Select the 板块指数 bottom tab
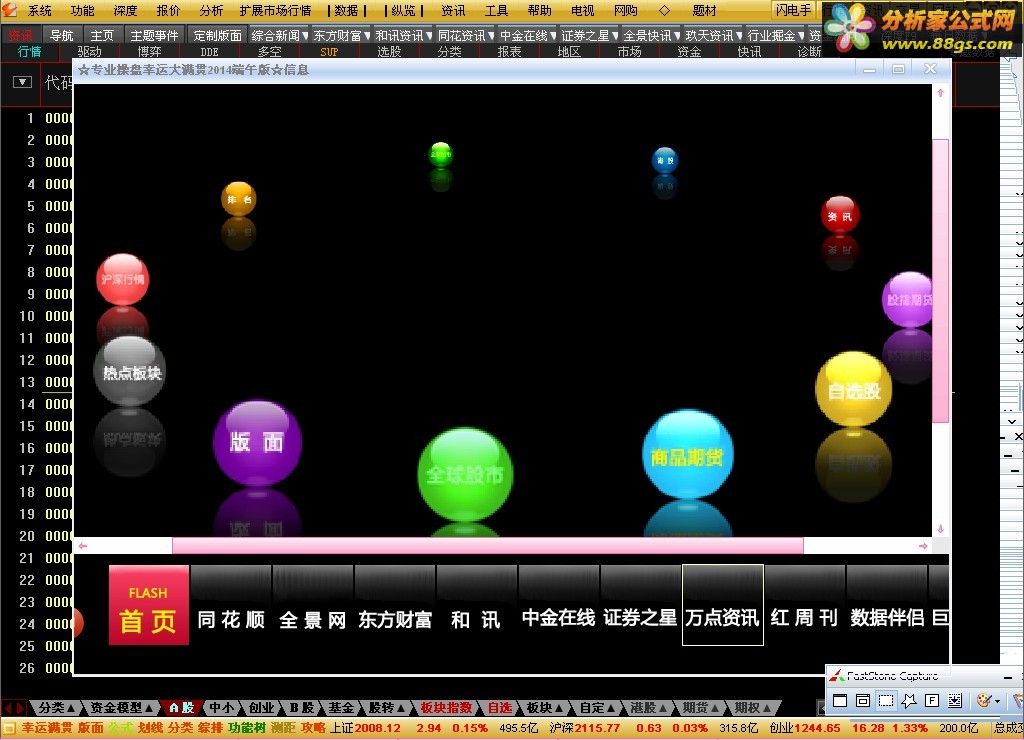1024x740 pixels. coord(446,707)
